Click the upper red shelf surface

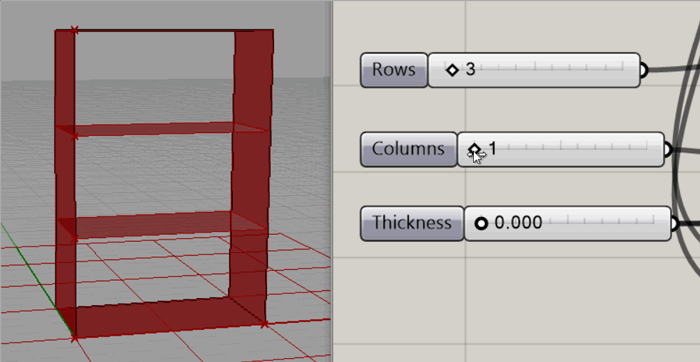pyautogui.click(x=161, y=129)
